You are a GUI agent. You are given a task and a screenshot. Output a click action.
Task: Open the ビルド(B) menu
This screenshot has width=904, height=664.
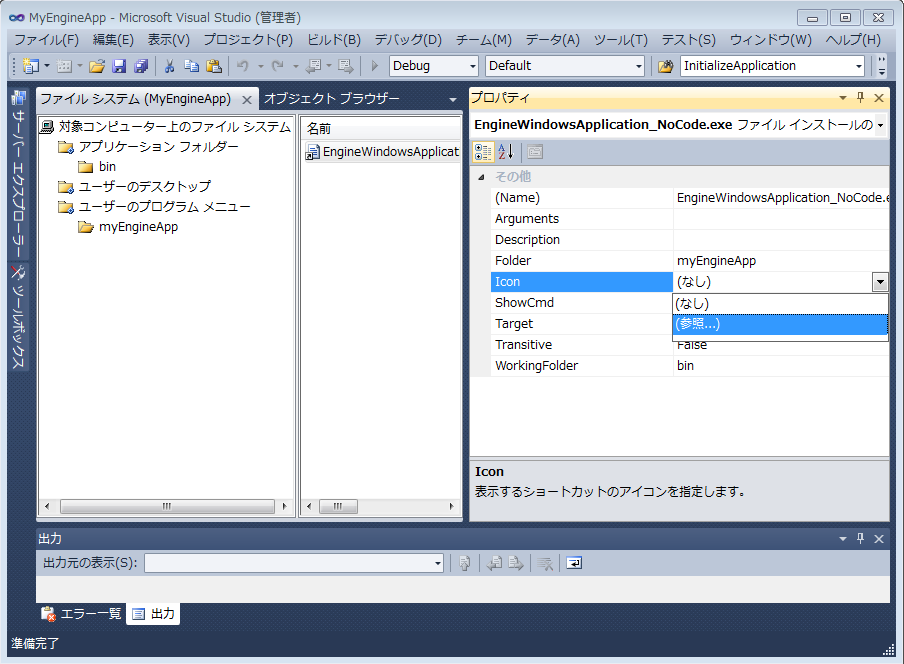334,40
